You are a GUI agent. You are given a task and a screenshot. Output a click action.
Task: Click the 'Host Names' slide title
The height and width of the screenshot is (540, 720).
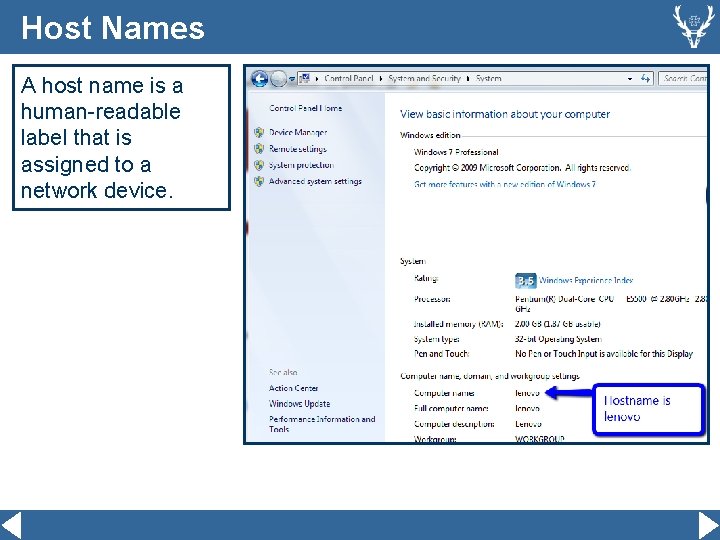point(112,28)
